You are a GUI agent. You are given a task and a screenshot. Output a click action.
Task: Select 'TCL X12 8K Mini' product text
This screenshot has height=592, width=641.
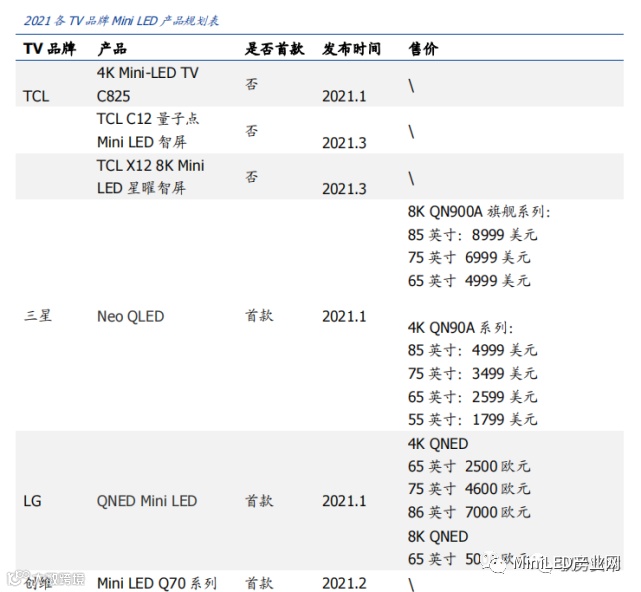tap(150, 166)
